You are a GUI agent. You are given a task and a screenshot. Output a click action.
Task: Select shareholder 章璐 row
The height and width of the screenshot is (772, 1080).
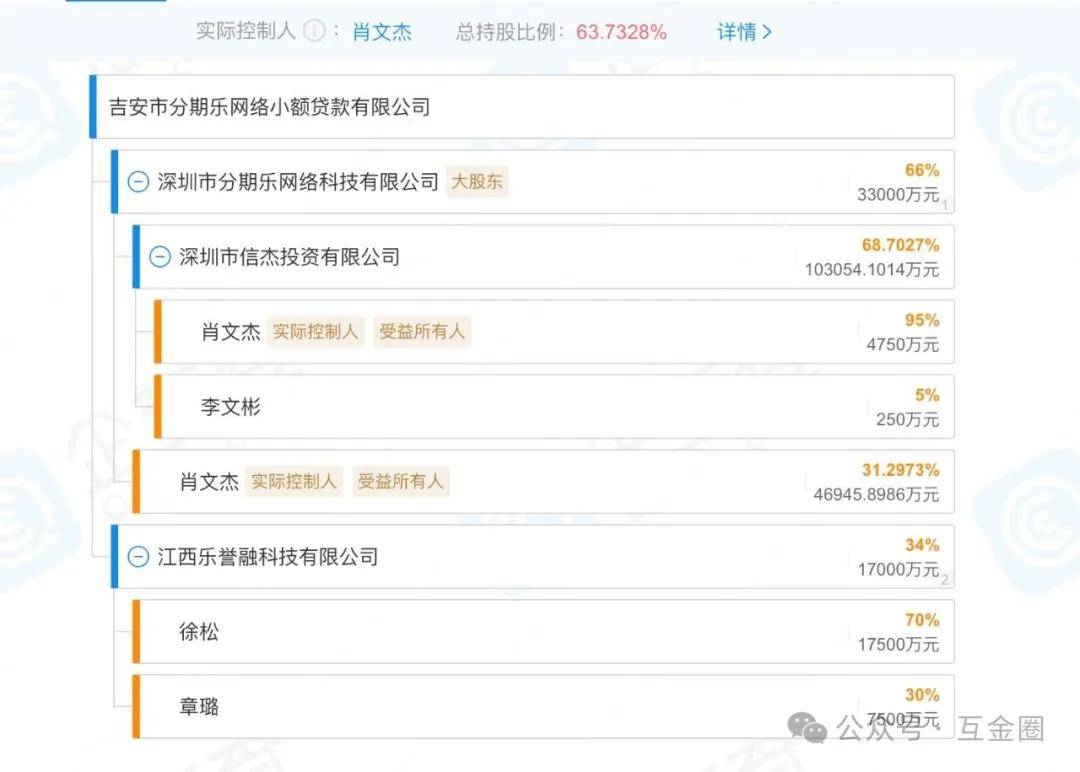198,707
